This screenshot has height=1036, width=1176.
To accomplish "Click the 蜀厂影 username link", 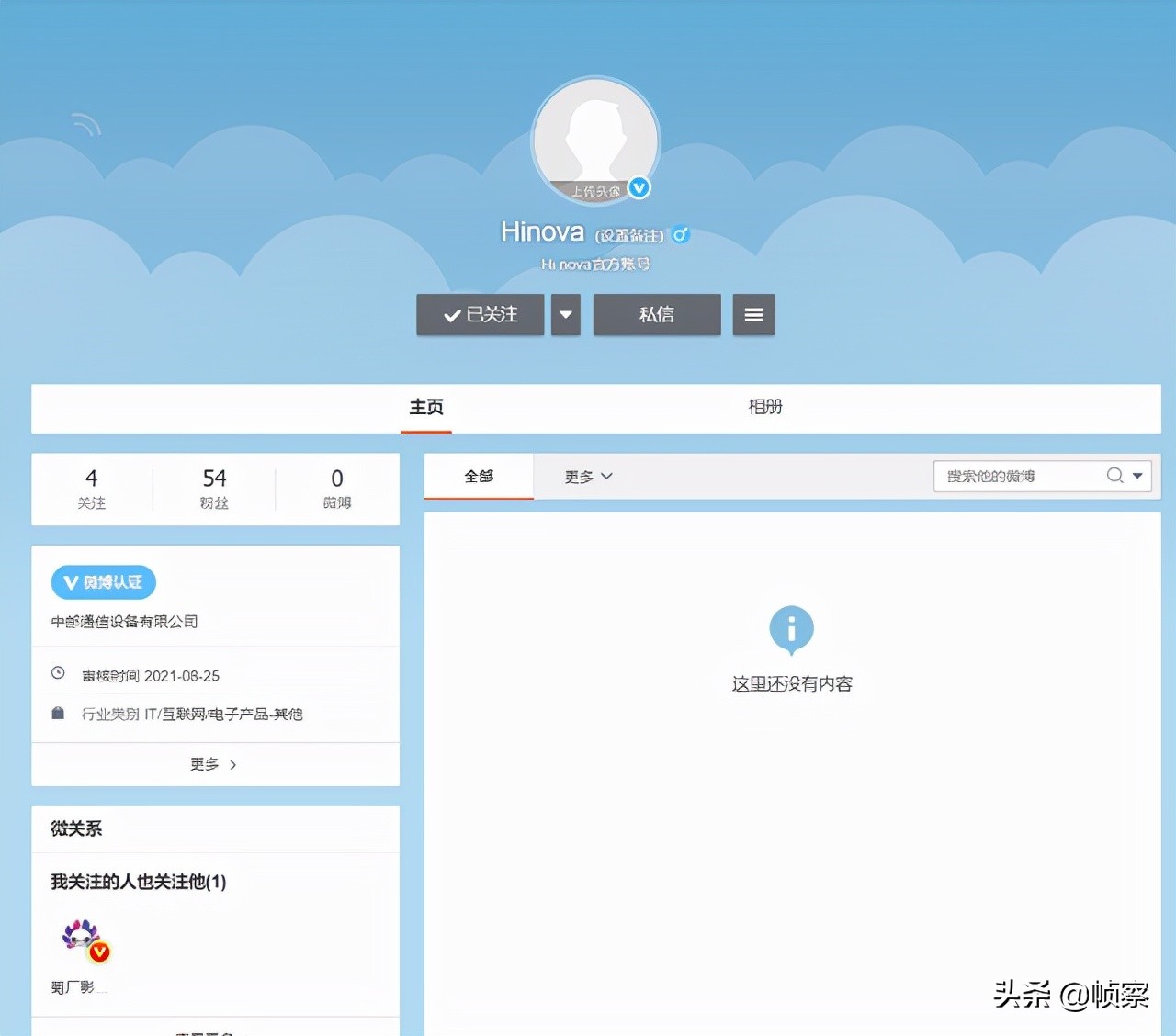I will (x=79, y=987).
